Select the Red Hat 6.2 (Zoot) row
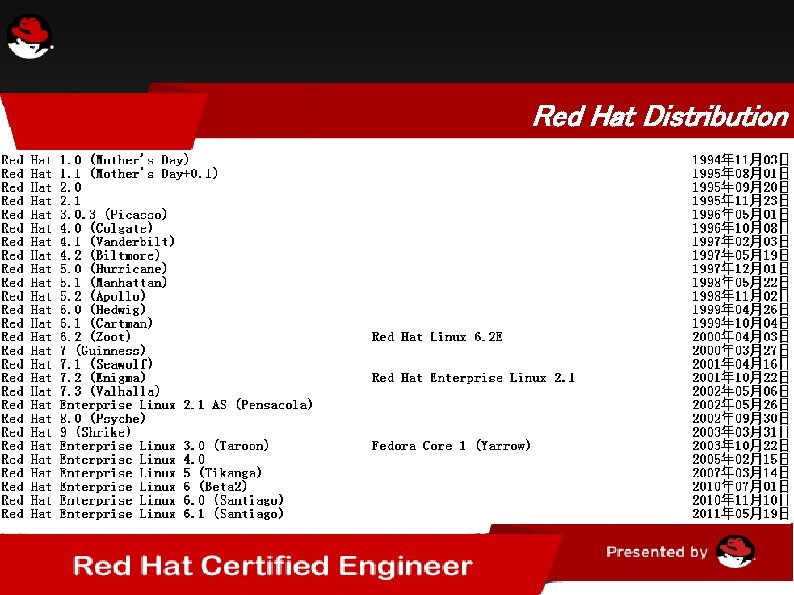This screenshot has height=595, width=794. [66, 337]
